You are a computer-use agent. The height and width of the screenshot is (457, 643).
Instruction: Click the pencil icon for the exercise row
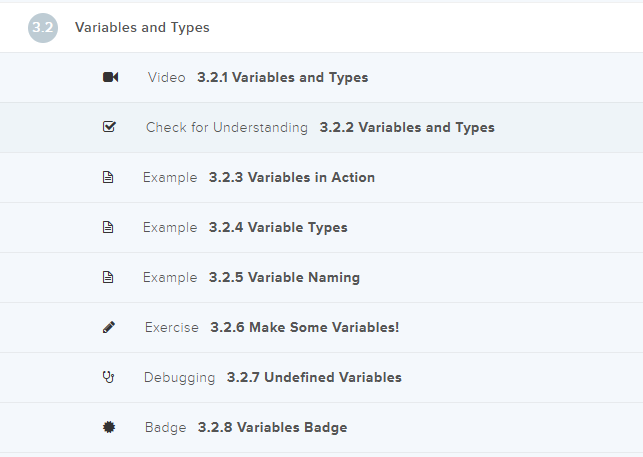click(109, 328)
